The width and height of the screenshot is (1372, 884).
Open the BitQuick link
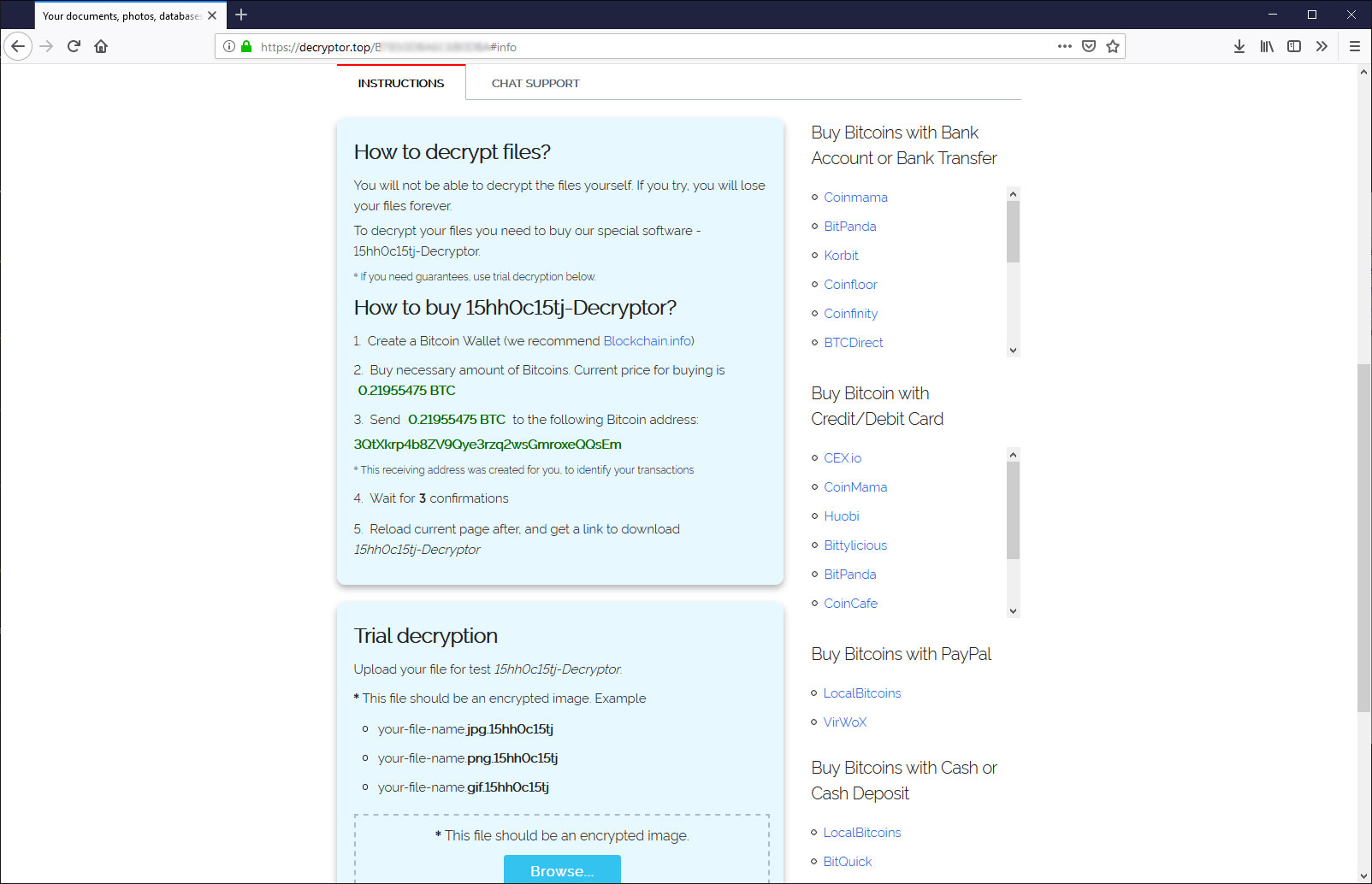tap(847, 861)
